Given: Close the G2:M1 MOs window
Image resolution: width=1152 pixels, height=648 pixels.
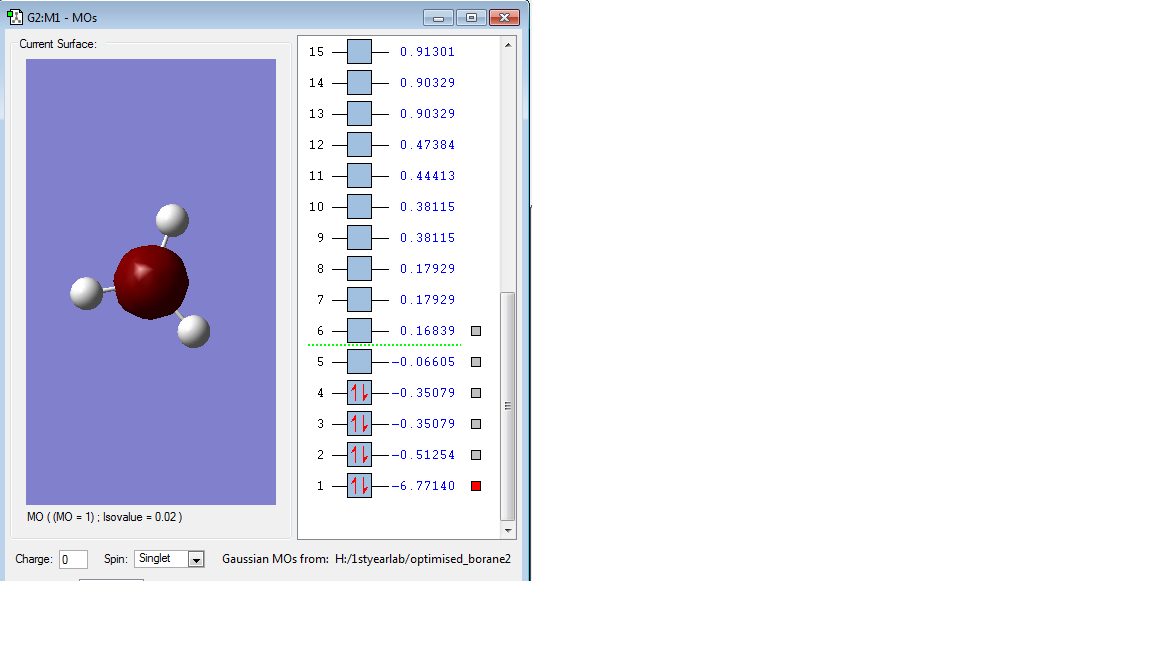Looking at the screenshot, I should (x=504, y=18).
